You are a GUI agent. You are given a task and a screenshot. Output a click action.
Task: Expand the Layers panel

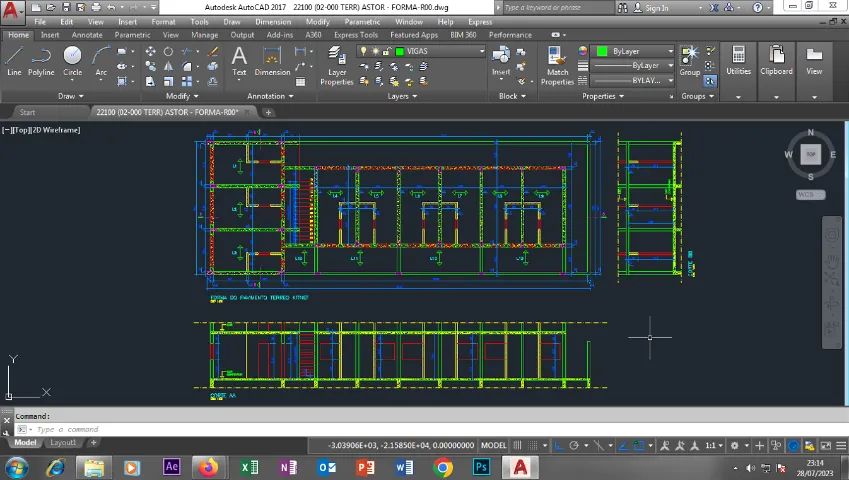(x=402, y=96)
